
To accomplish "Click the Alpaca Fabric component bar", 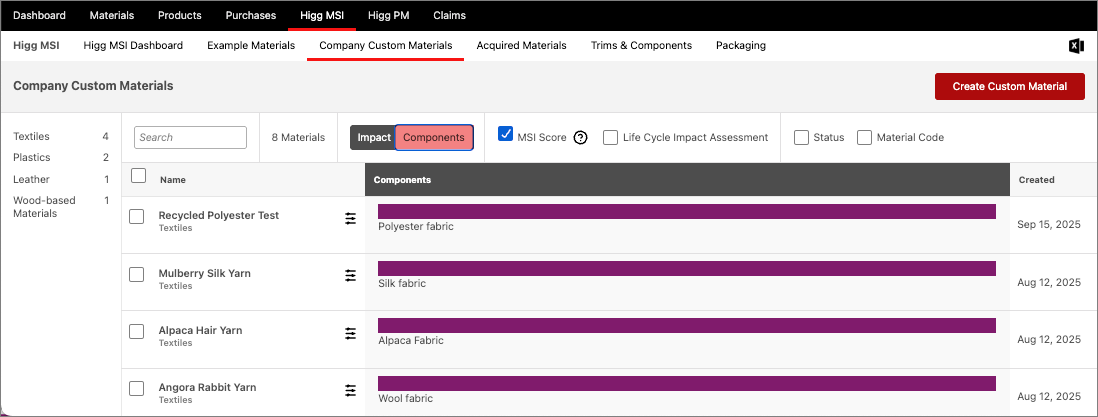I will pyautogui.click(x=687, y=325).
